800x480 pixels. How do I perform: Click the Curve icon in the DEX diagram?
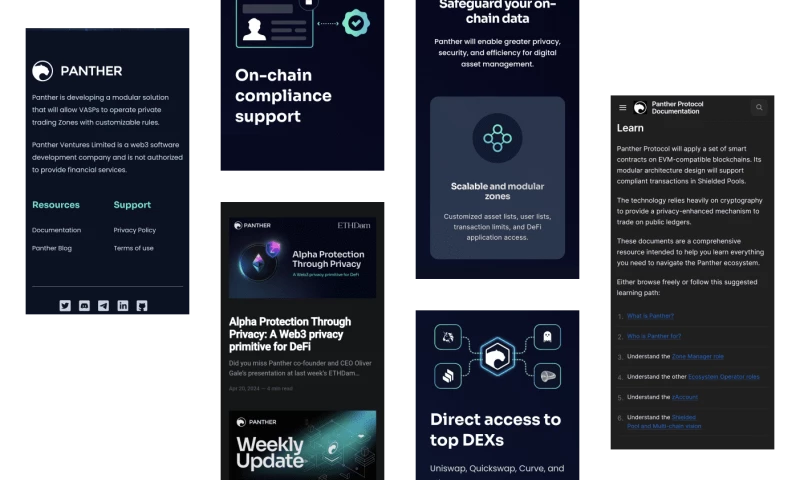[x=547, y=376]
